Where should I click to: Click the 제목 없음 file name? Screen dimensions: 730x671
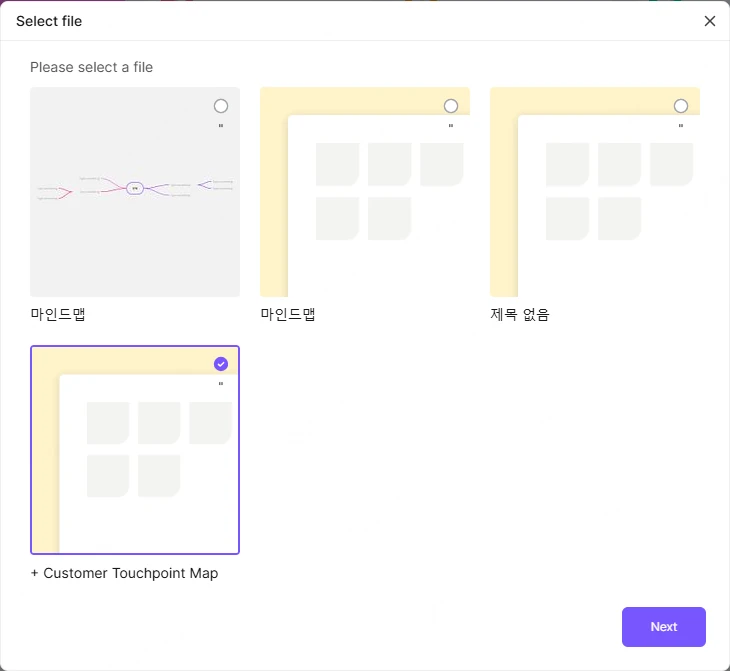click(520, 314)
